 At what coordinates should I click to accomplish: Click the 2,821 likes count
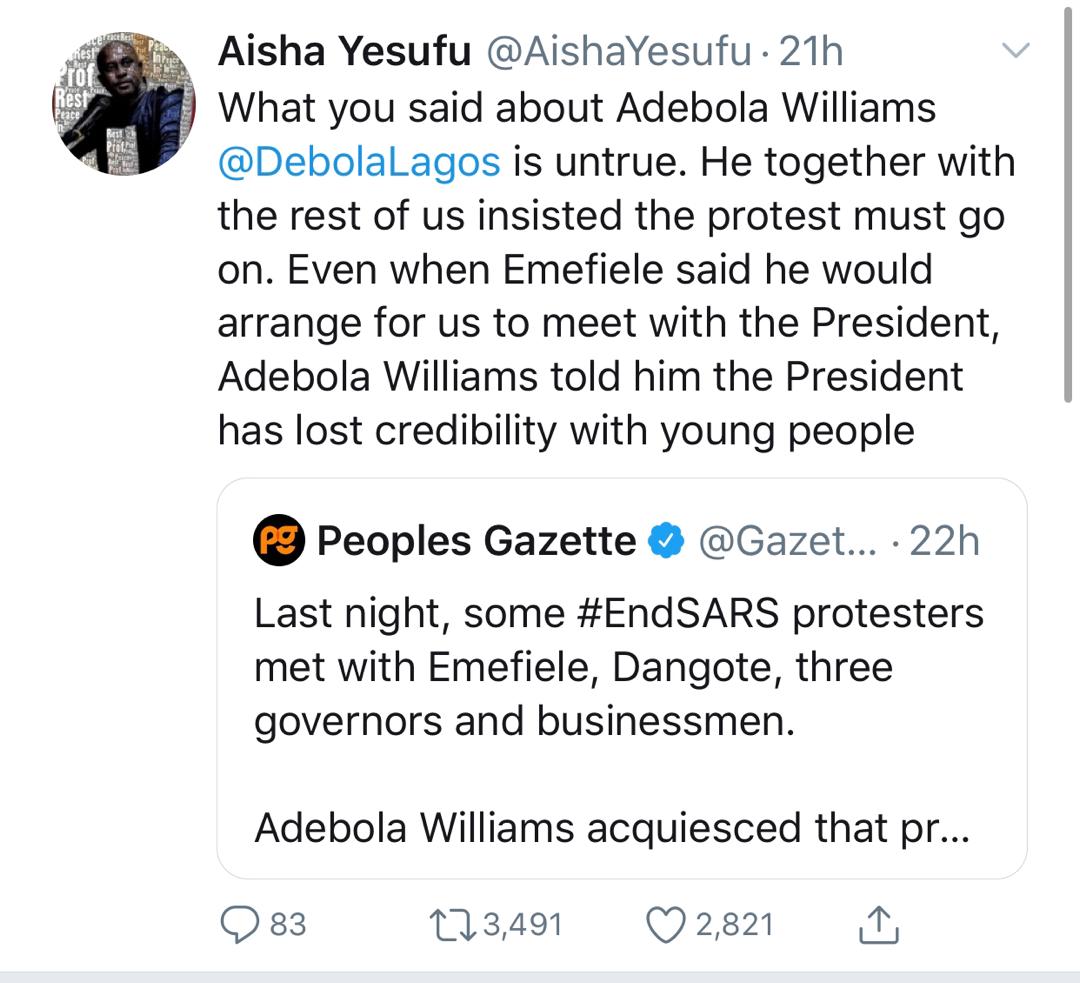[x=735, y=924]
